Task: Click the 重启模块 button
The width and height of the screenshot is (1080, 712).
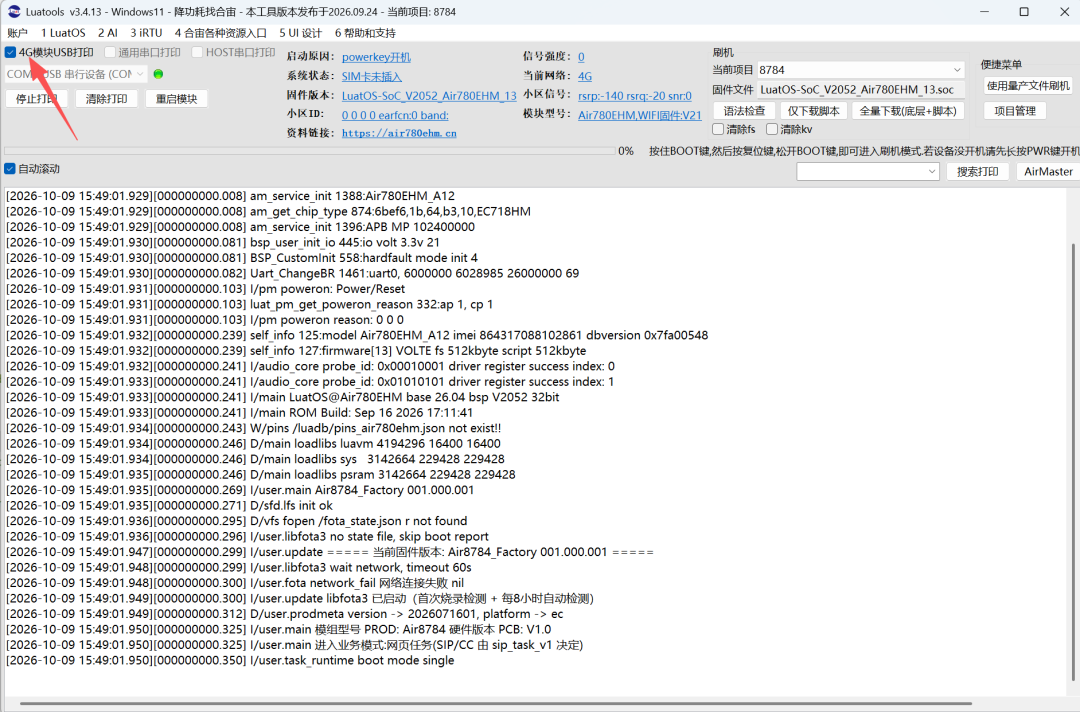Action: pyautogui.click(x=176, y=99)
